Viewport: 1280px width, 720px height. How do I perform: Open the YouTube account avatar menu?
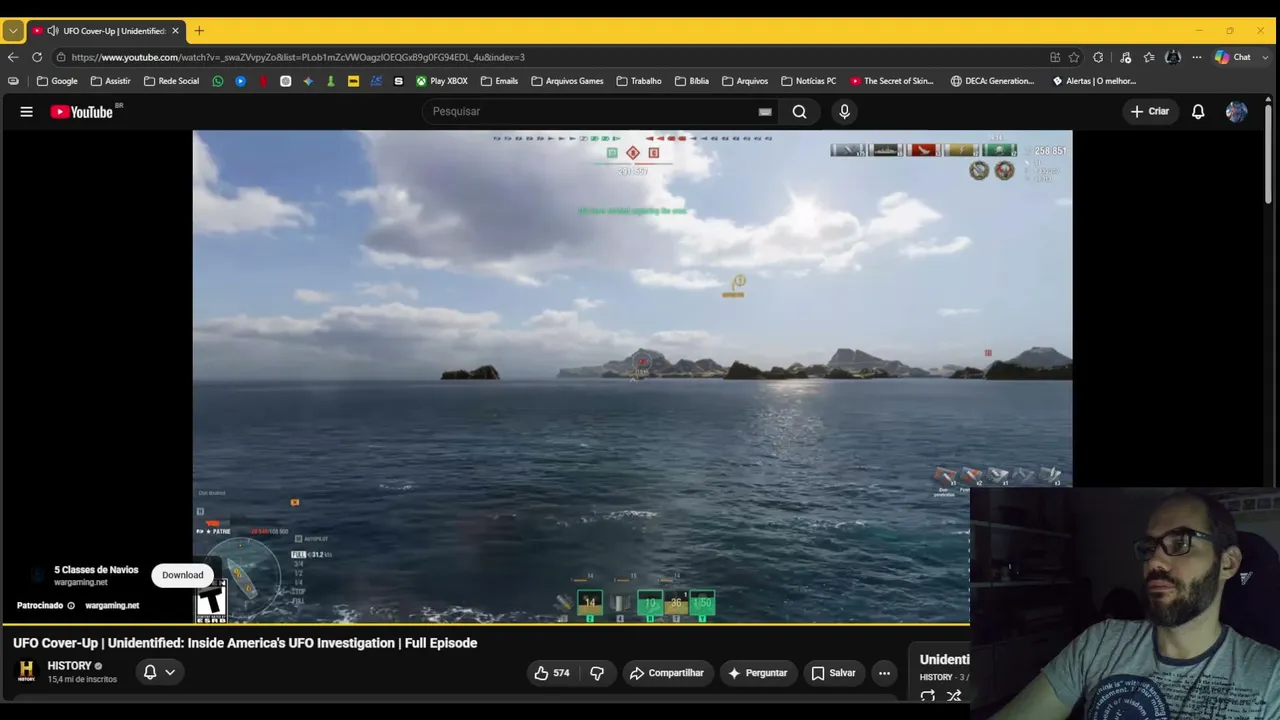tap(1236, 112)
